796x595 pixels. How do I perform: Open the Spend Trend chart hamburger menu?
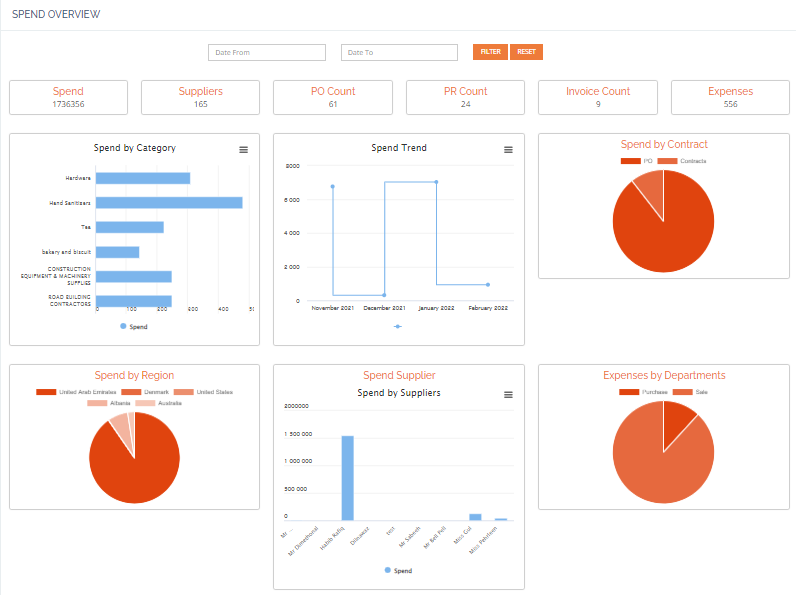[x=508, y=149]
